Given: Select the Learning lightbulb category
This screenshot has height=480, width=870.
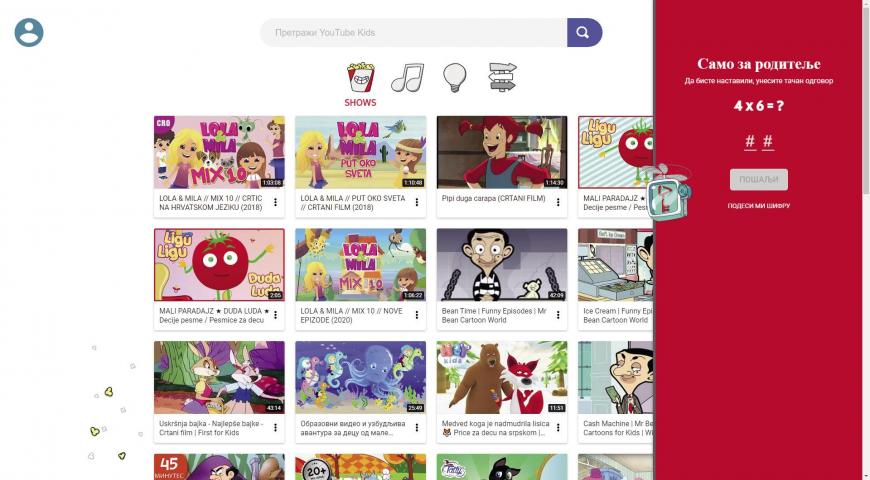Looking at the screenshot, I should (454, 78).
